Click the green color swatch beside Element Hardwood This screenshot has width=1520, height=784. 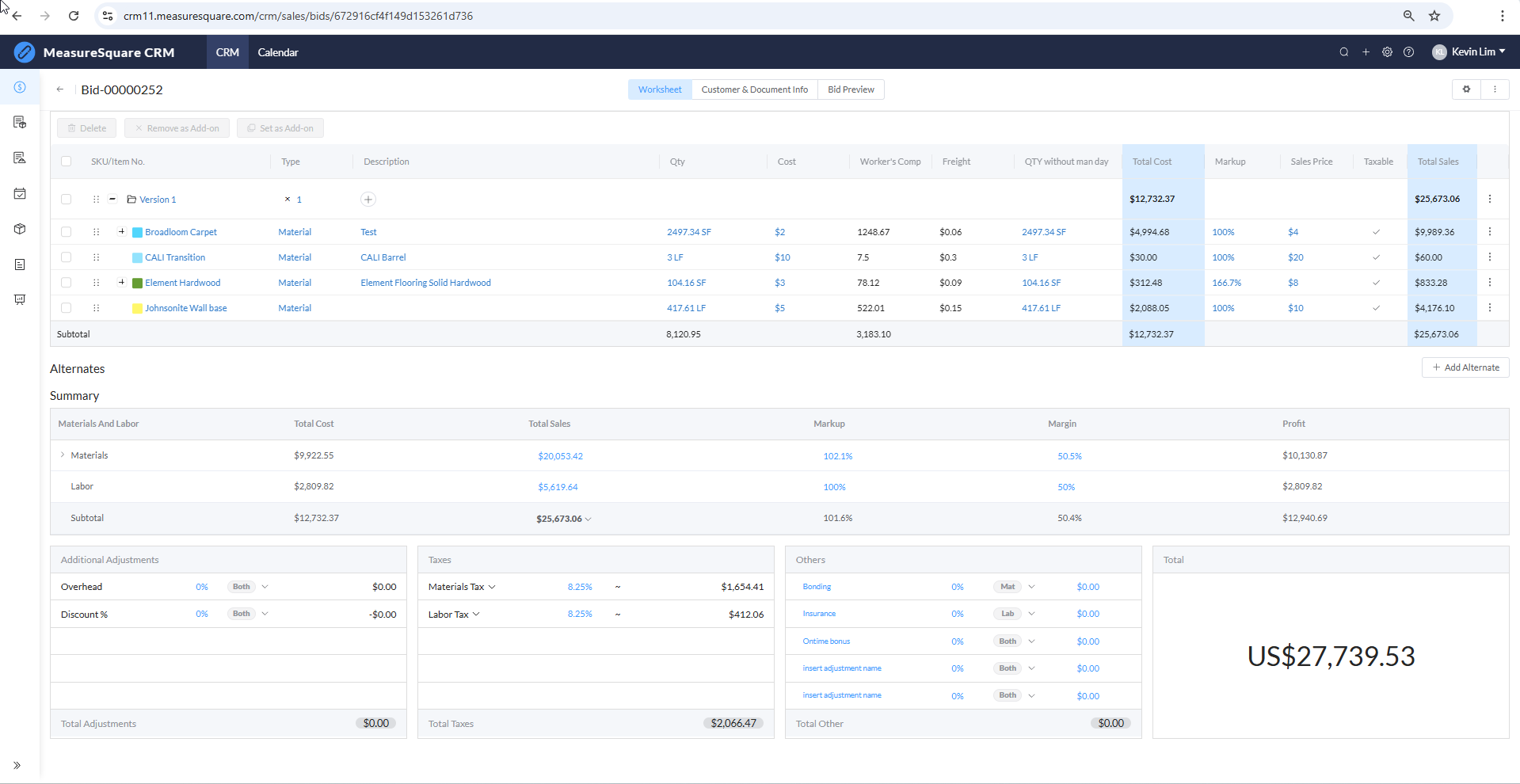click(137, 284)
